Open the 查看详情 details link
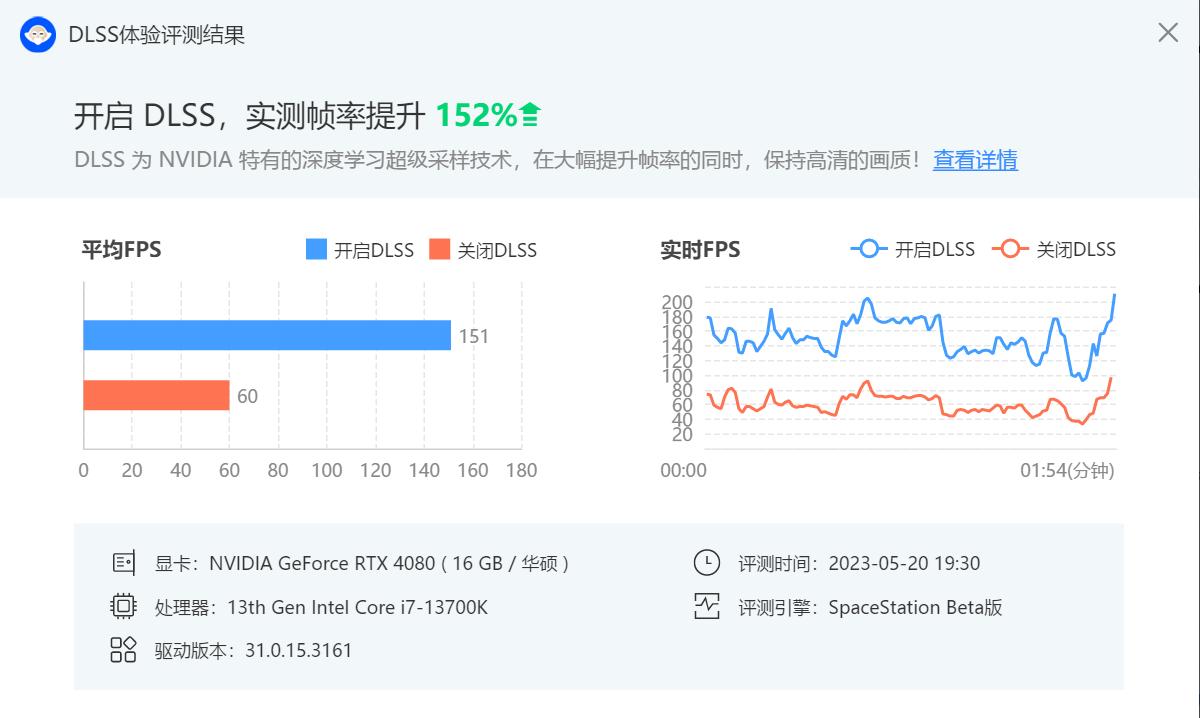Screen dimensions: 1200x718 975,160
